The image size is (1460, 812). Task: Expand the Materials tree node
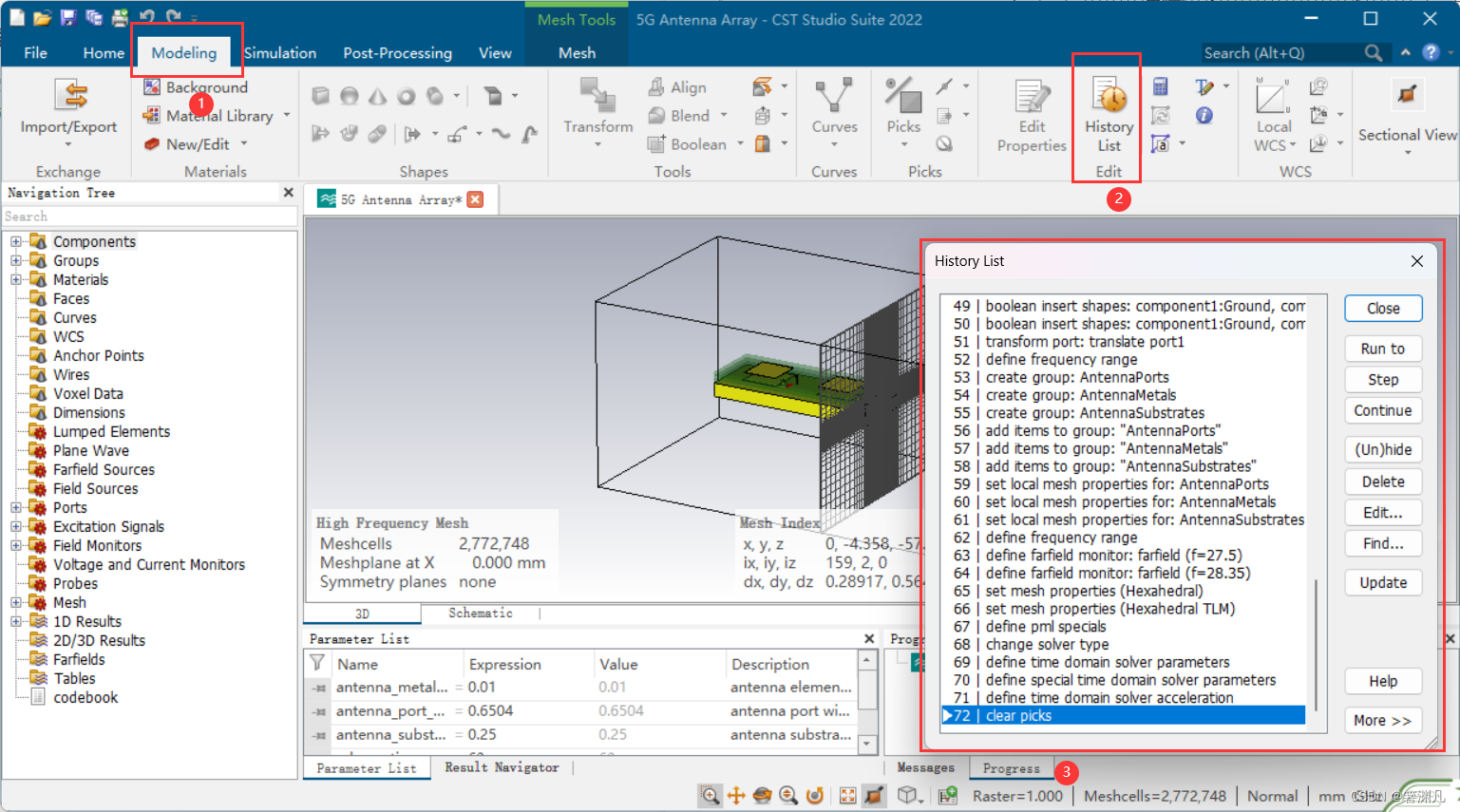(15, 280)
